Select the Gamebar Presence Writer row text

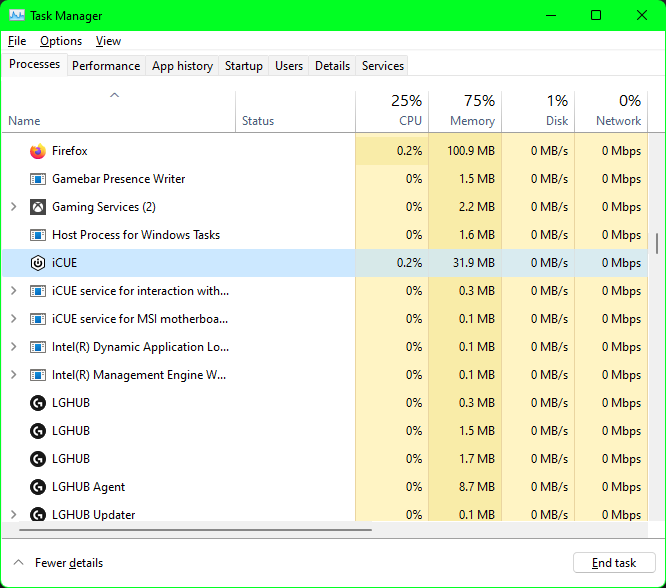pyautogui.click(x=119, y=179)
